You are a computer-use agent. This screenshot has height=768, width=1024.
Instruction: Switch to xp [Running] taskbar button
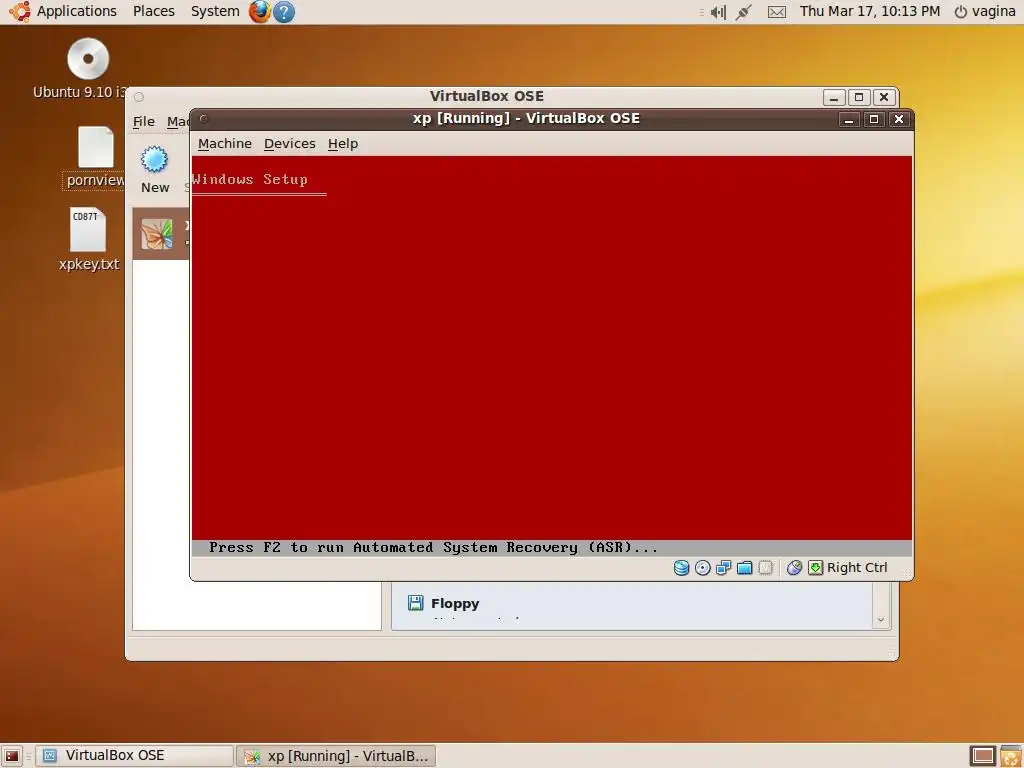[x=336, y=756]
